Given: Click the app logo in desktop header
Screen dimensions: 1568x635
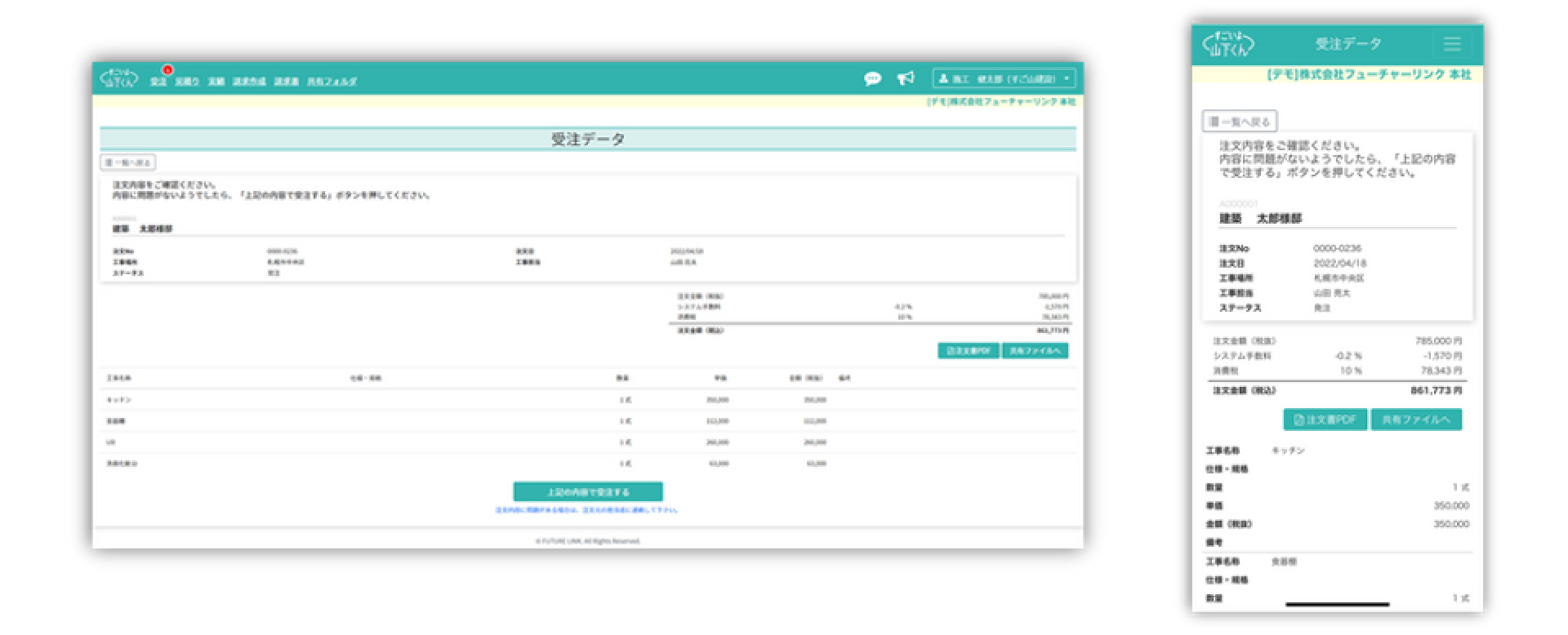Looking at the screenshot, I should tap(118, 79).
